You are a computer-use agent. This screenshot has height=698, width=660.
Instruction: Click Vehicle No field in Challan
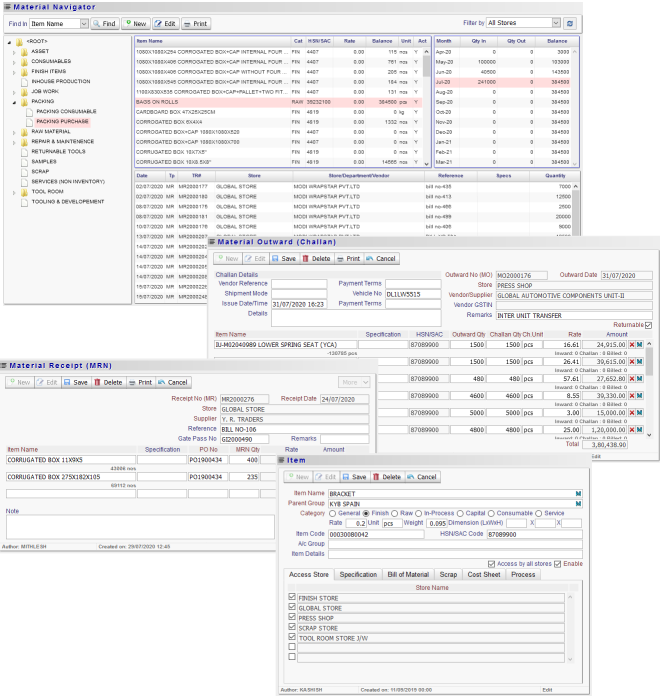click(x=413, y=294)
